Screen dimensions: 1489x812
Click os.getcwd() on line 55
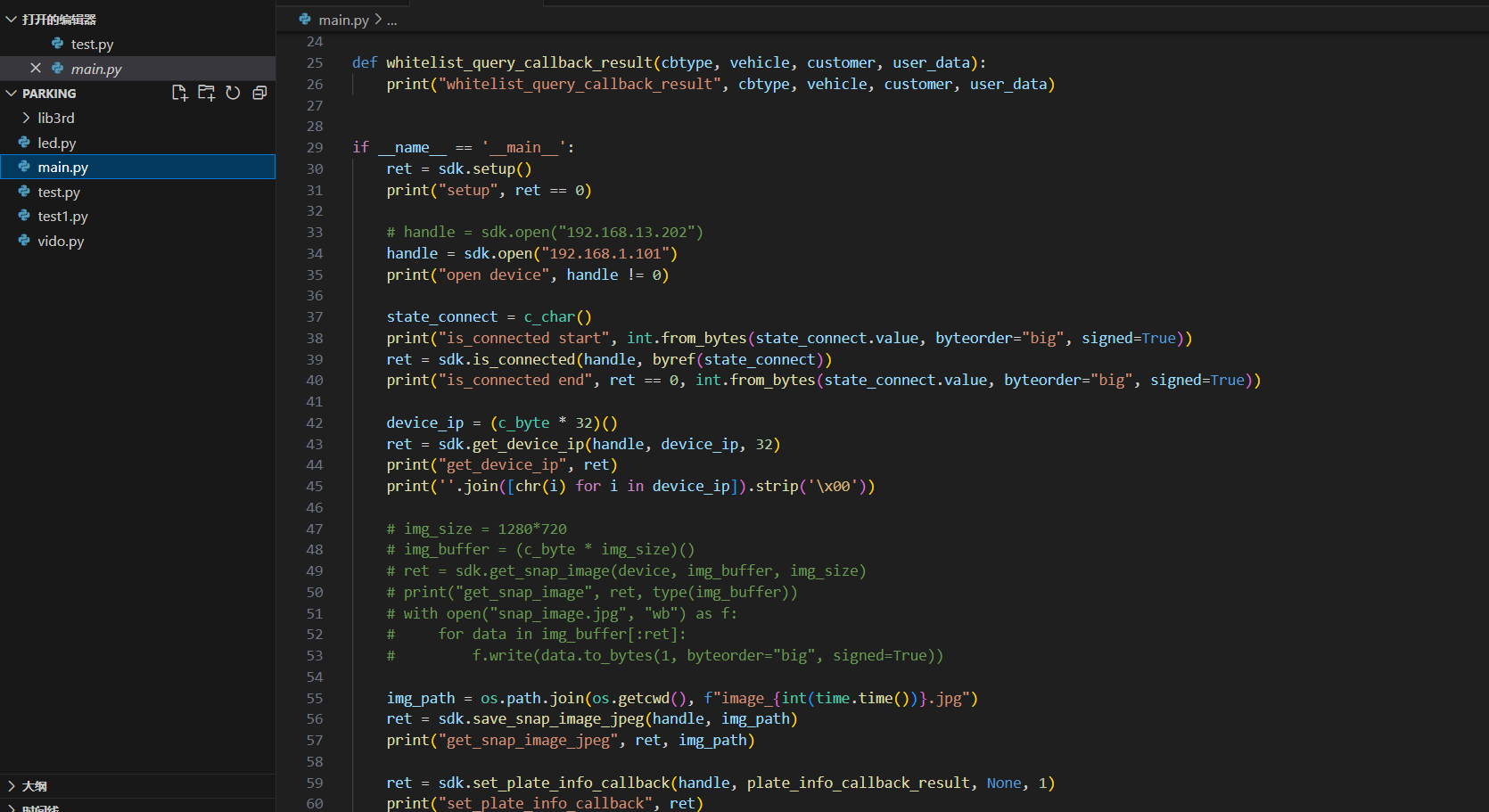pyautogui.click(x=639, y=698)
